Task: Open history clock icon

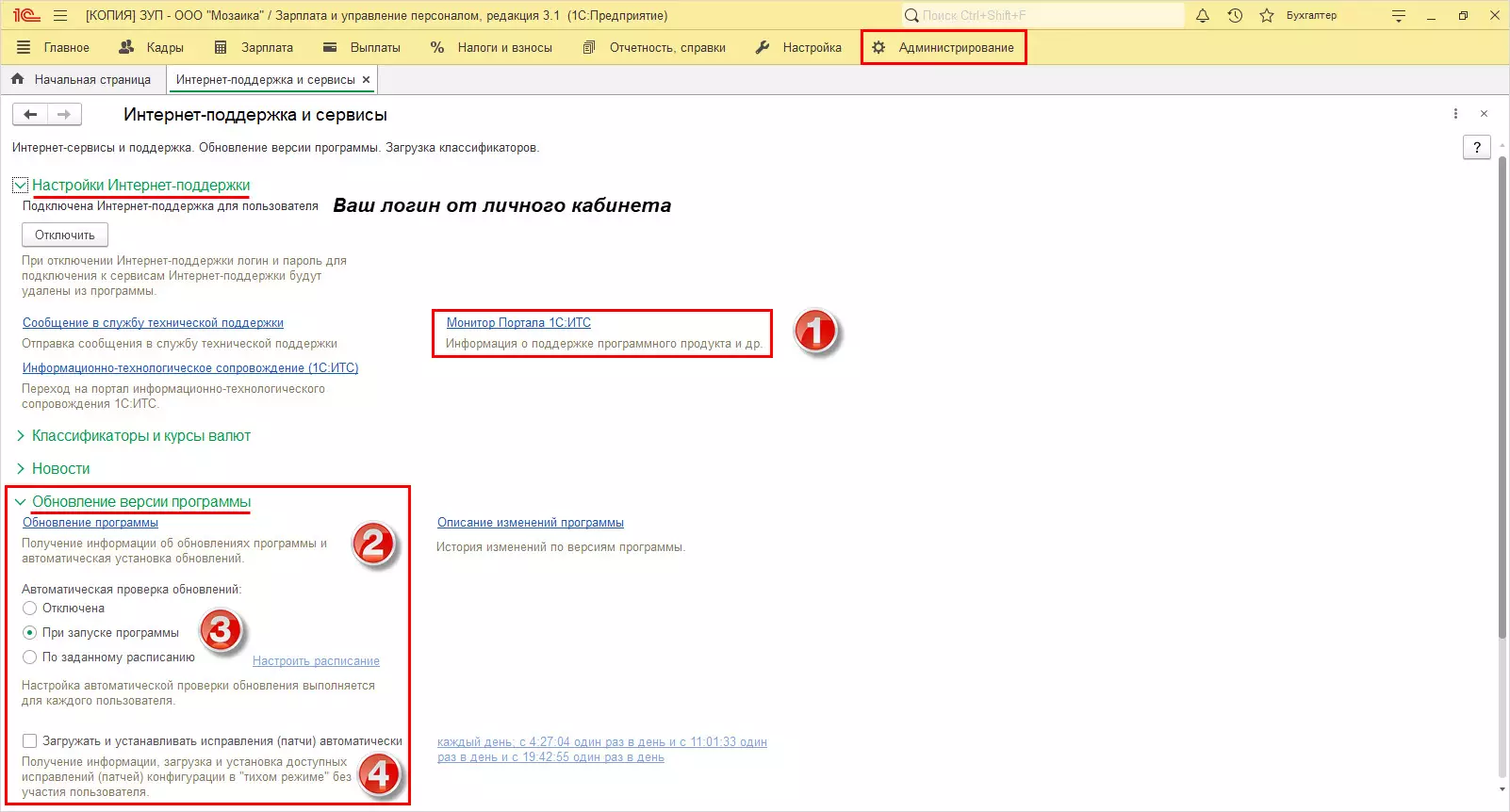Action: pyautogui.click(x=1235, y=15)
